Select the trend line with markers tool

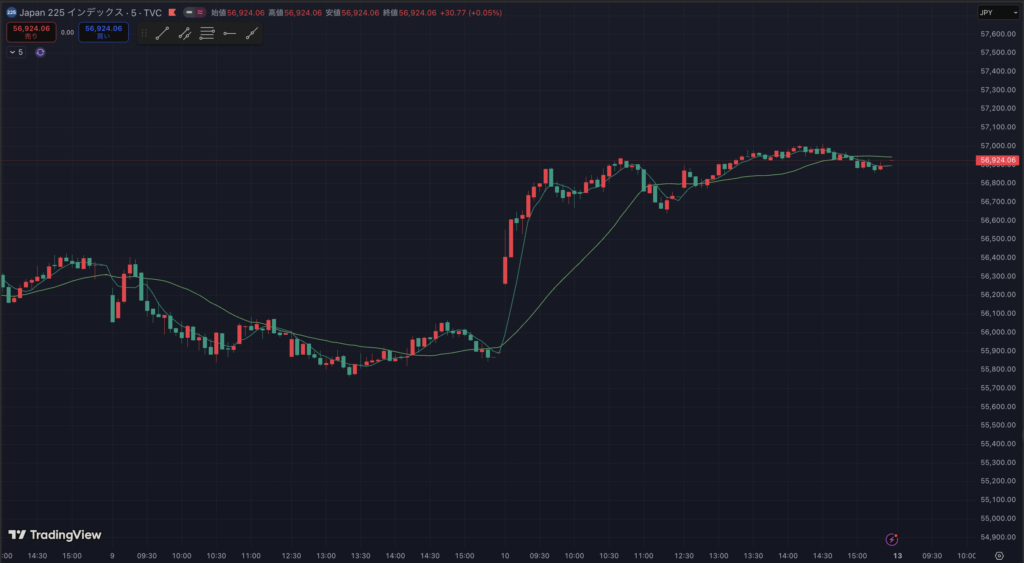185,33
